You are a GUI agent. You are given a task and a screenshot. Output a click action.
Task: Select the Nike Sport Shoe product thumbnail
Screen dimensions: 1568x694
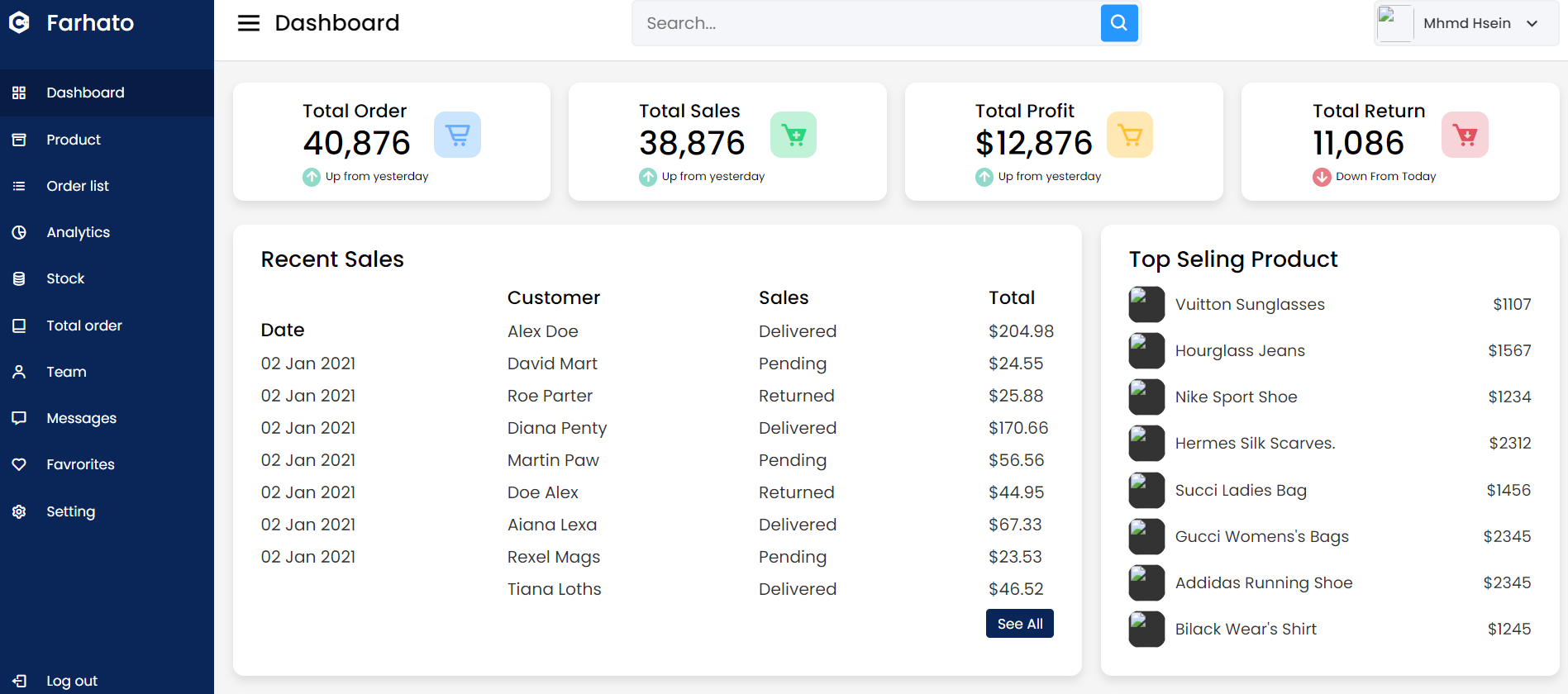pyautogui.click(x=1146, y=397)
